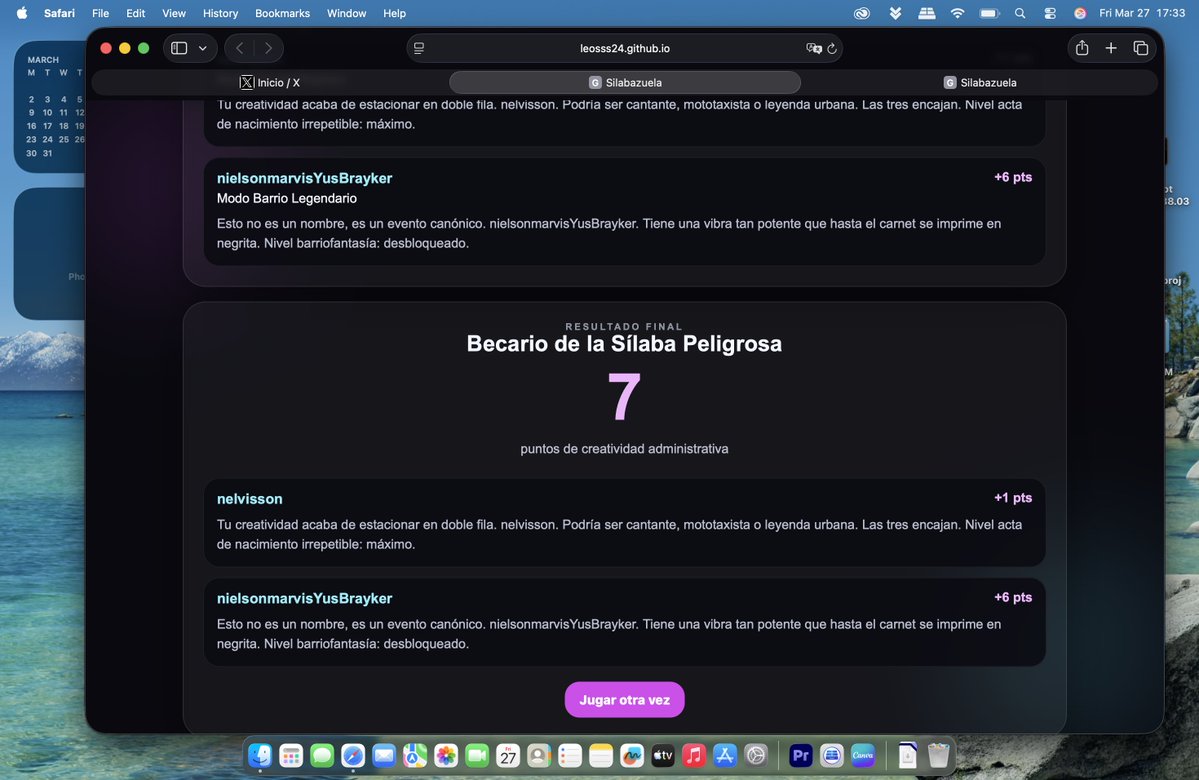This screenshot has height=780, width=1199.
Task: Open Music in the Dock
Action: 694,756
